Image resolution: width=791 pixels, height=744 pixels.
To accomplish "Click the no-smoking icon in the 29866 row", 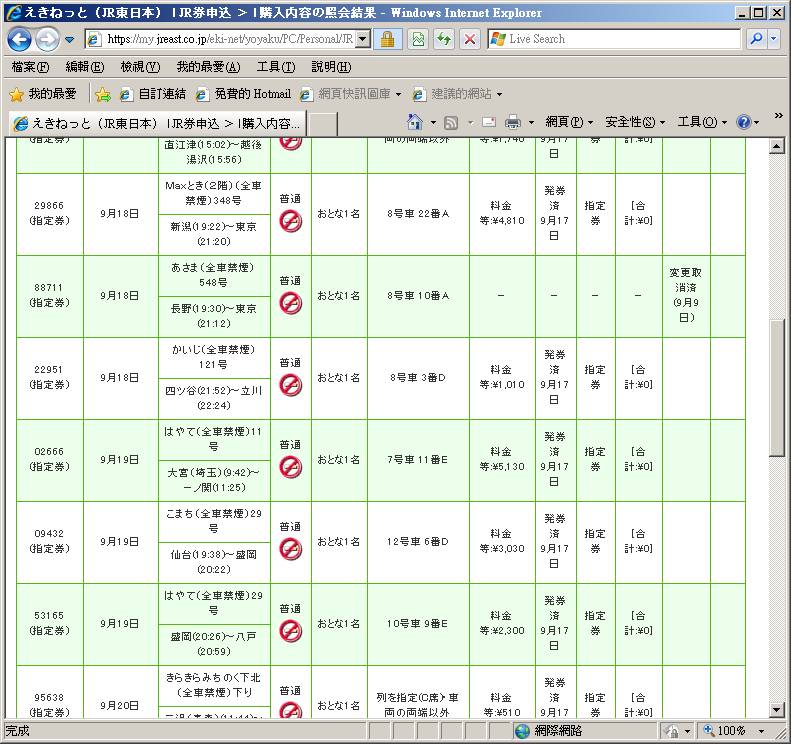I will click(291, 221).
